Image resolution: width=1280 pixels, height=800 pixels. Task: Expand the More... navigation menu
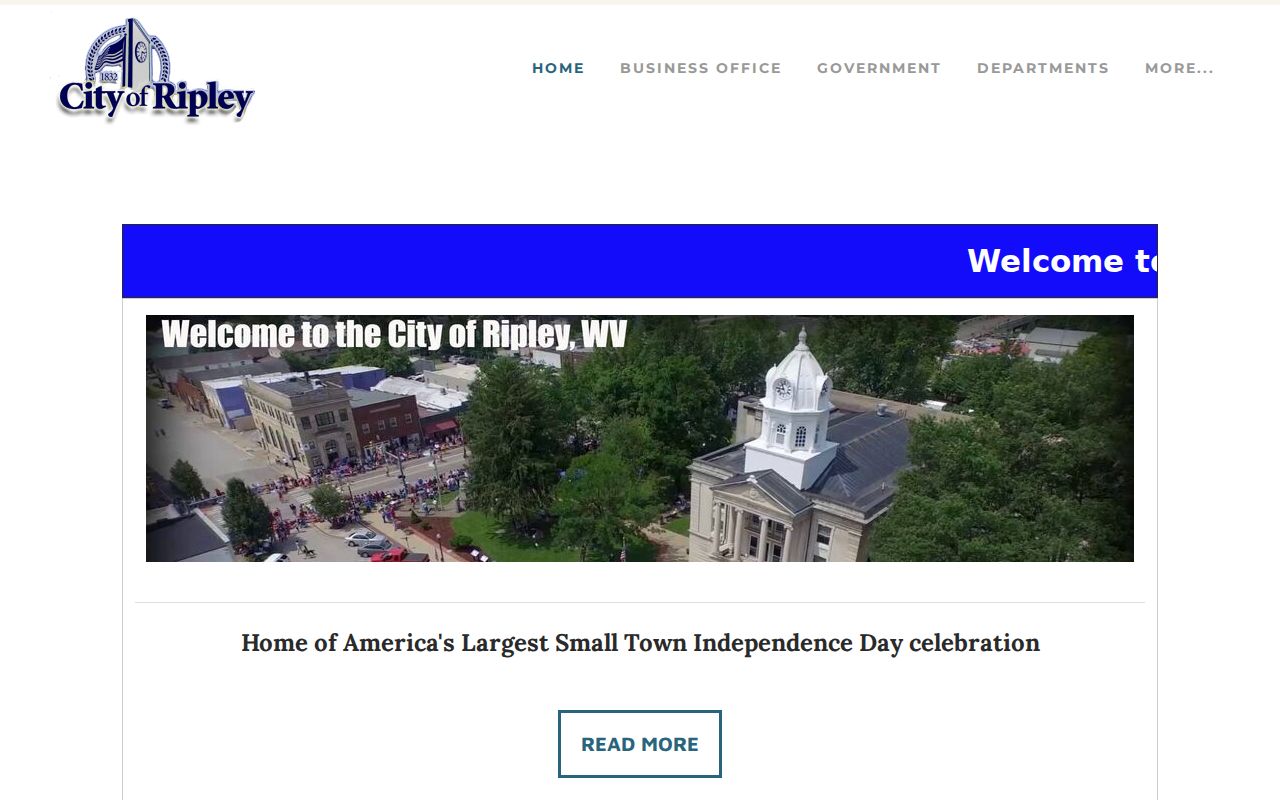pyautogui.click(x=1179, y=68)
